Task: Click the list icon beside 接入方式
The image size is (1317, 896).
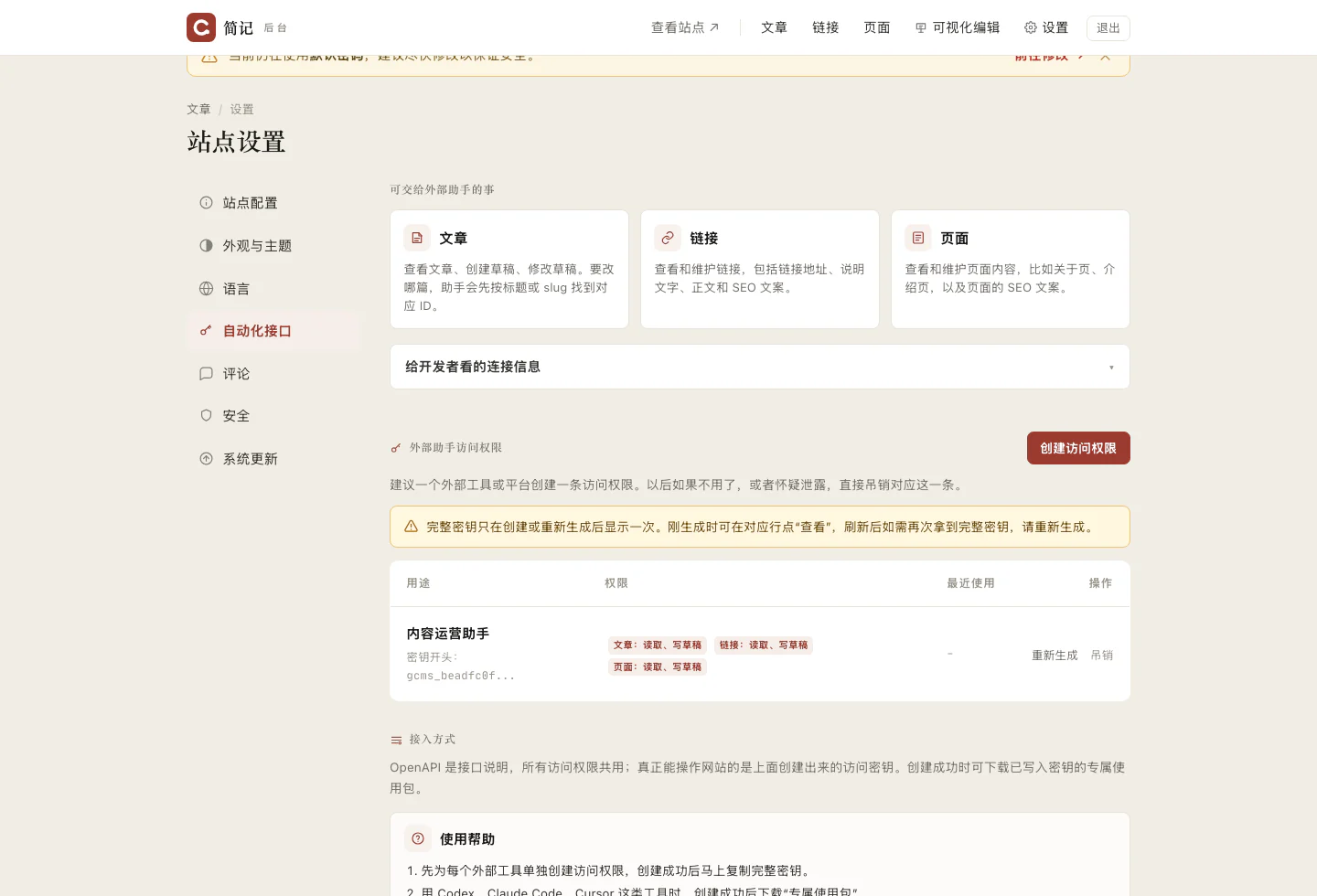Action: tap(396, 740)
